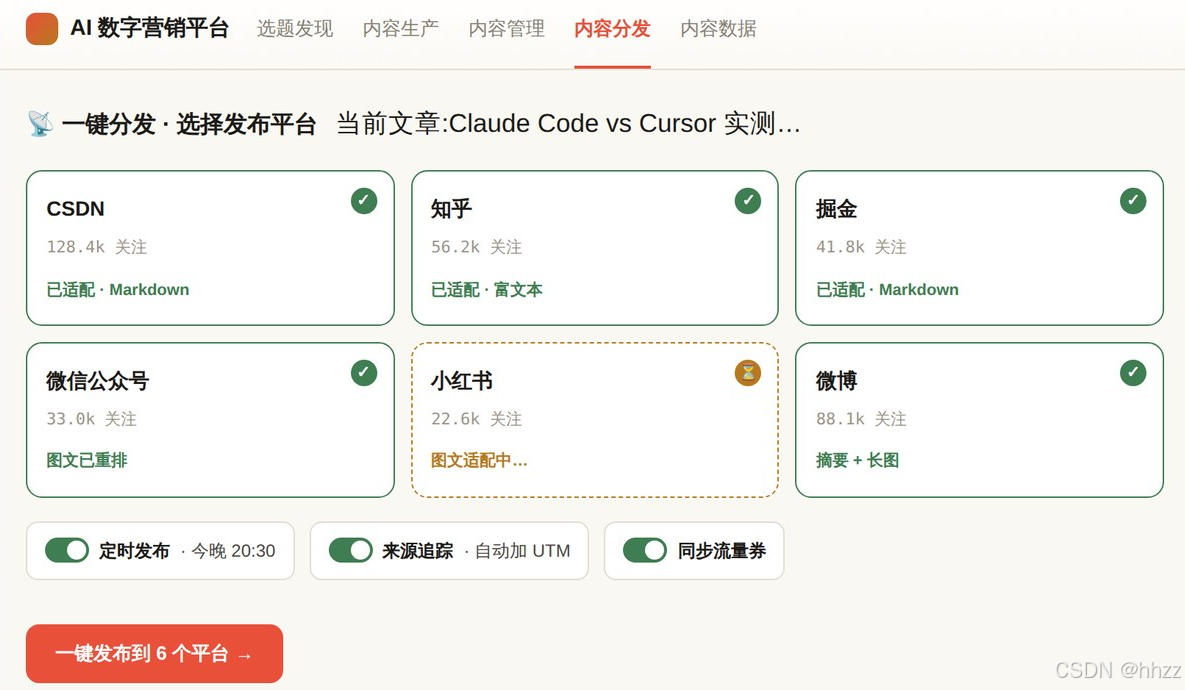Click the 图文适配中… status text
The image size is (1185, 690).
tap(479, 460)
